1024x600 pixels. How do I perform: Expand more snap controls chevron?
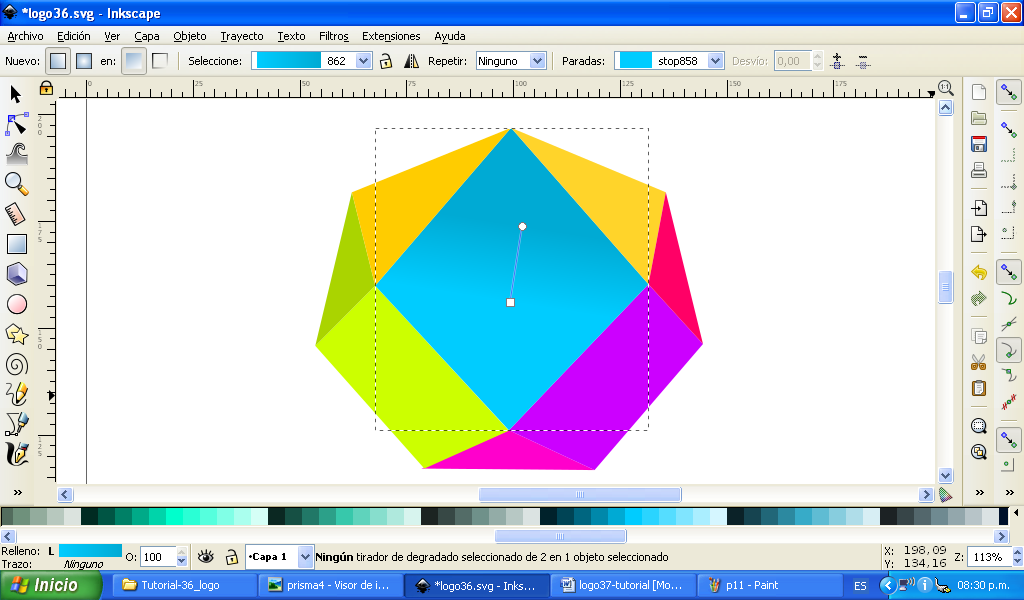(x=1010, y=492)
